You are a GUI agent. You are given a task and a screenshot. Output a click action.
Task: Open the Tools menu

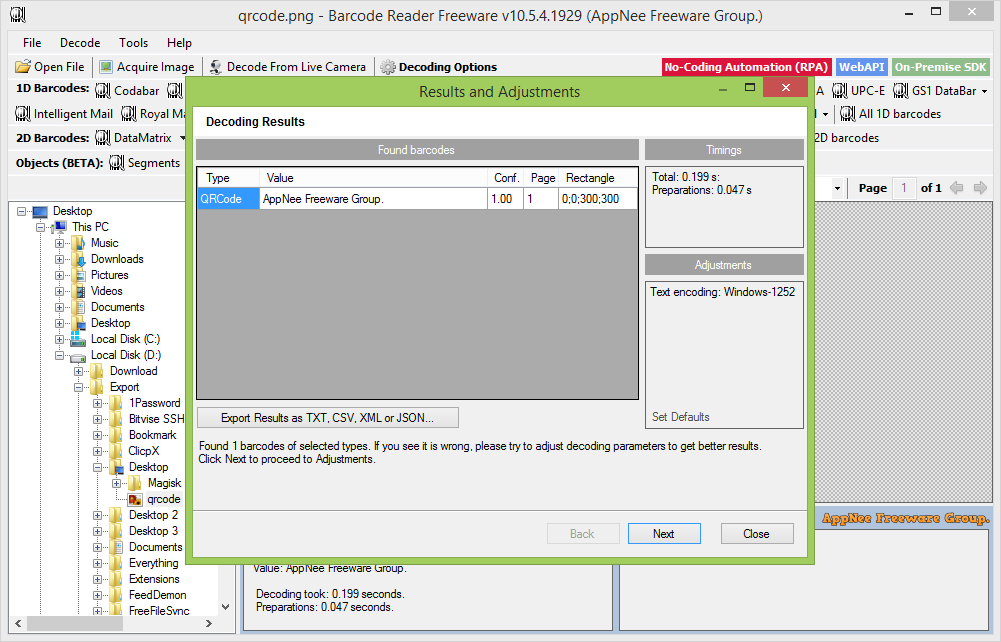pyautogui.click(x=133, y=43)
